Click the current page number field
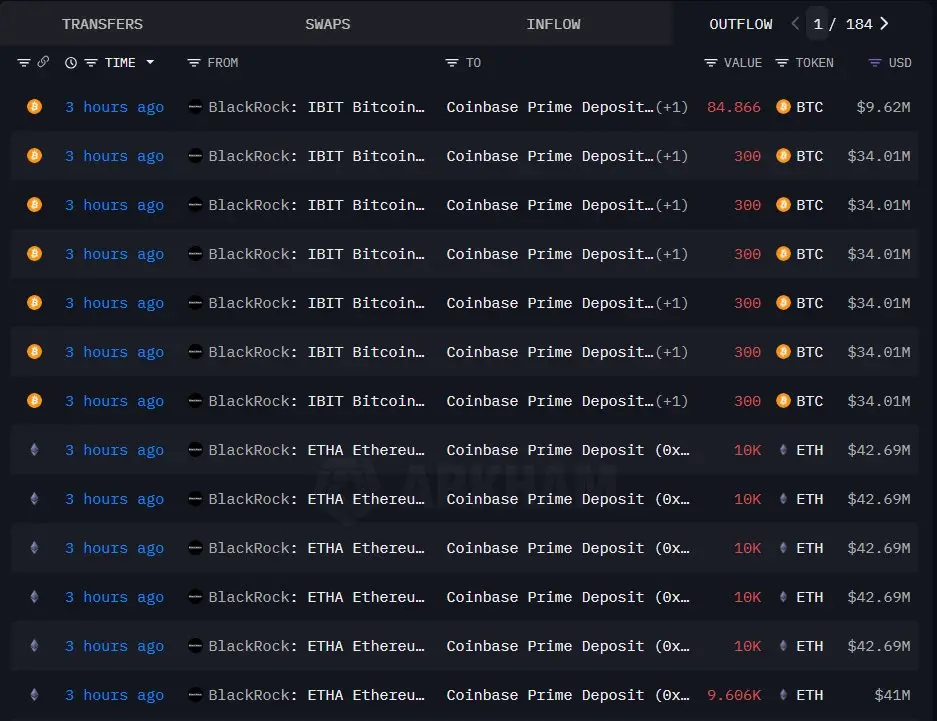Screen dimensions: 937x721 coord(817,24)
